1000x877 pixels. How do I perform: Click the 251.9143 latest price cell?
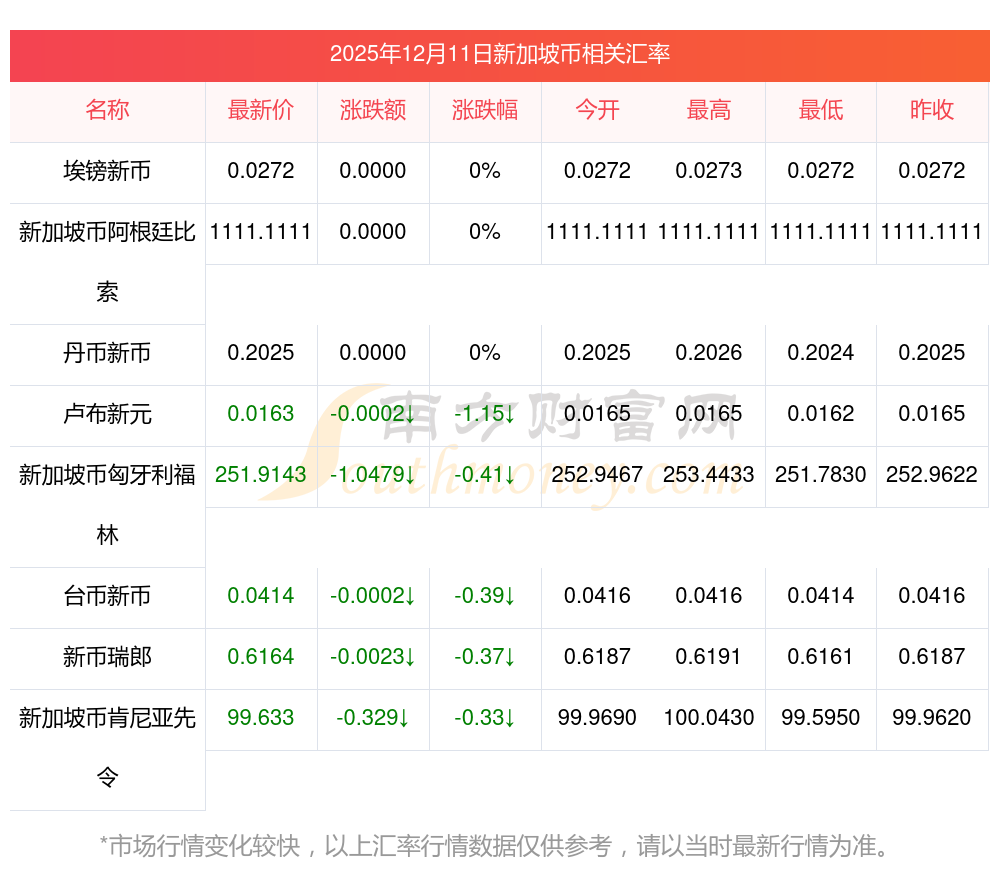[261, 475]
